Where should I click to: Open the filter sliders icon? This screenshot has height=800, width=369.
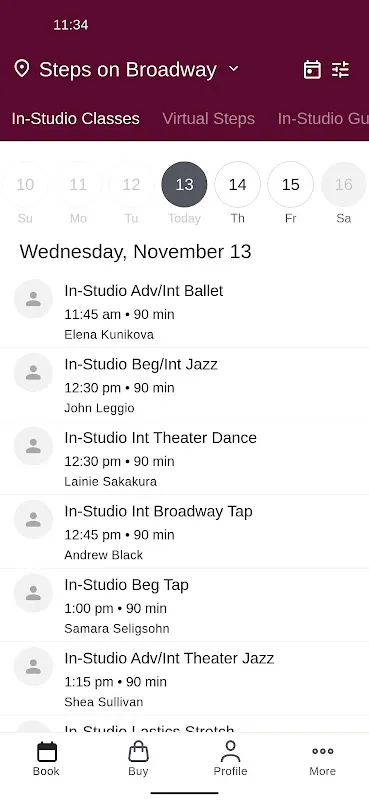pyautogui.click(x=340, y=69)
